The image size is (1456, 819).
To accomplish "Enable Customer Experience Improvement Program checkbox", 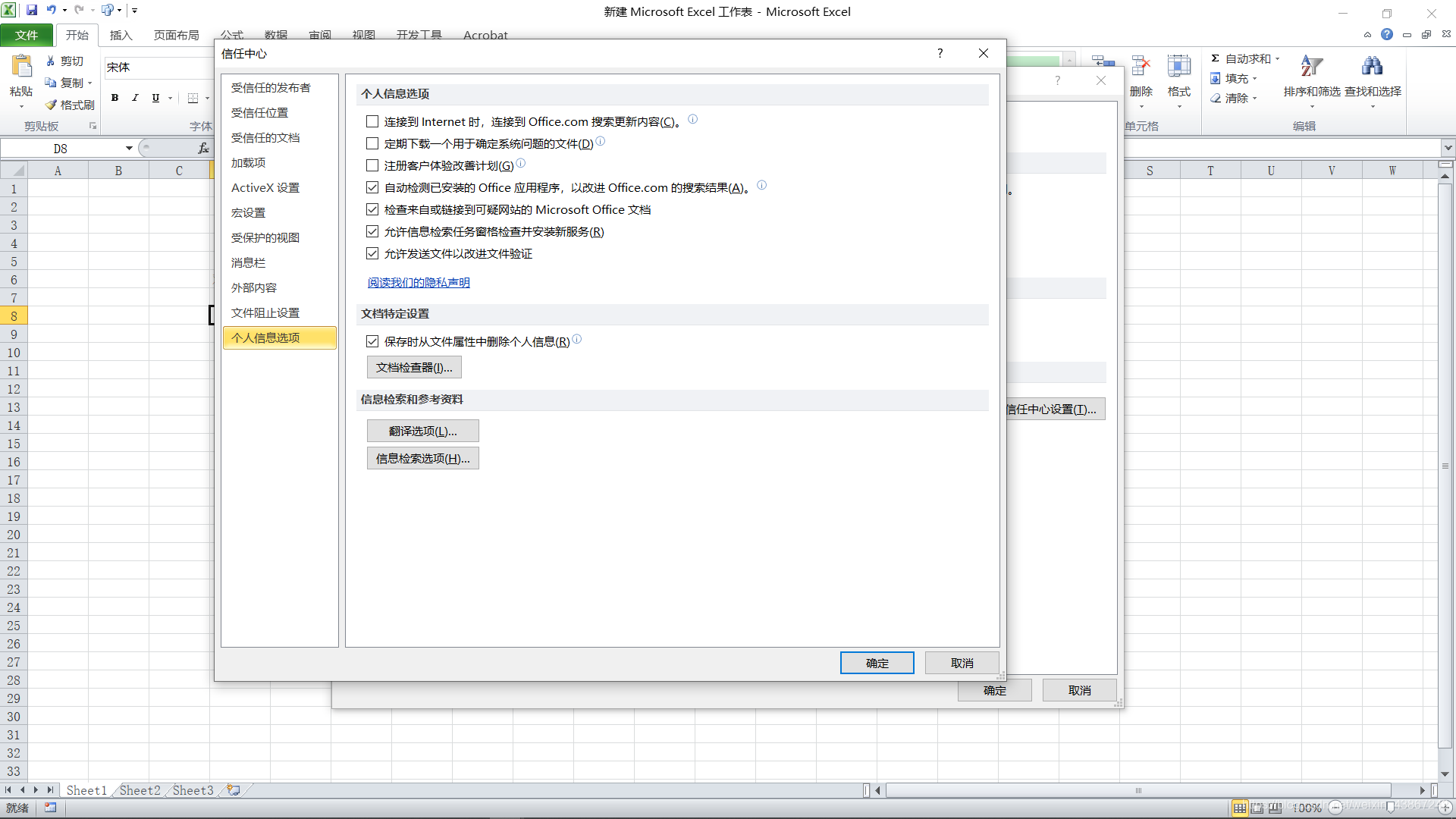I will point(372,165).
